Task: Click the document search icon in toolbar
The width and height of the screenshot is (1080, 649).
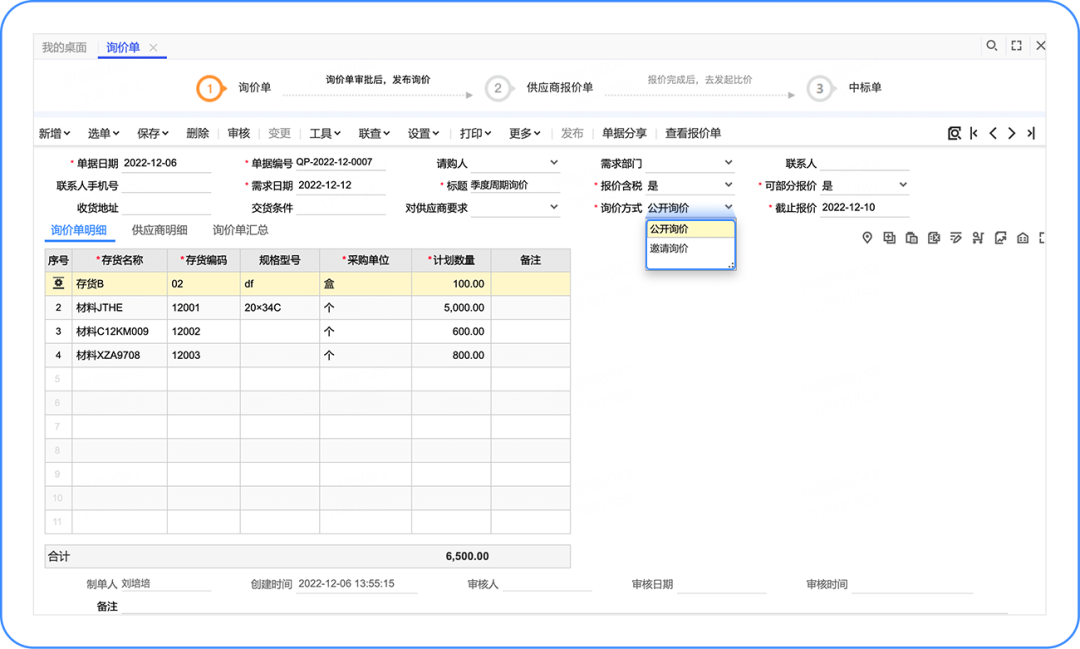Action: pyautogui.click(x=954, y=133)
